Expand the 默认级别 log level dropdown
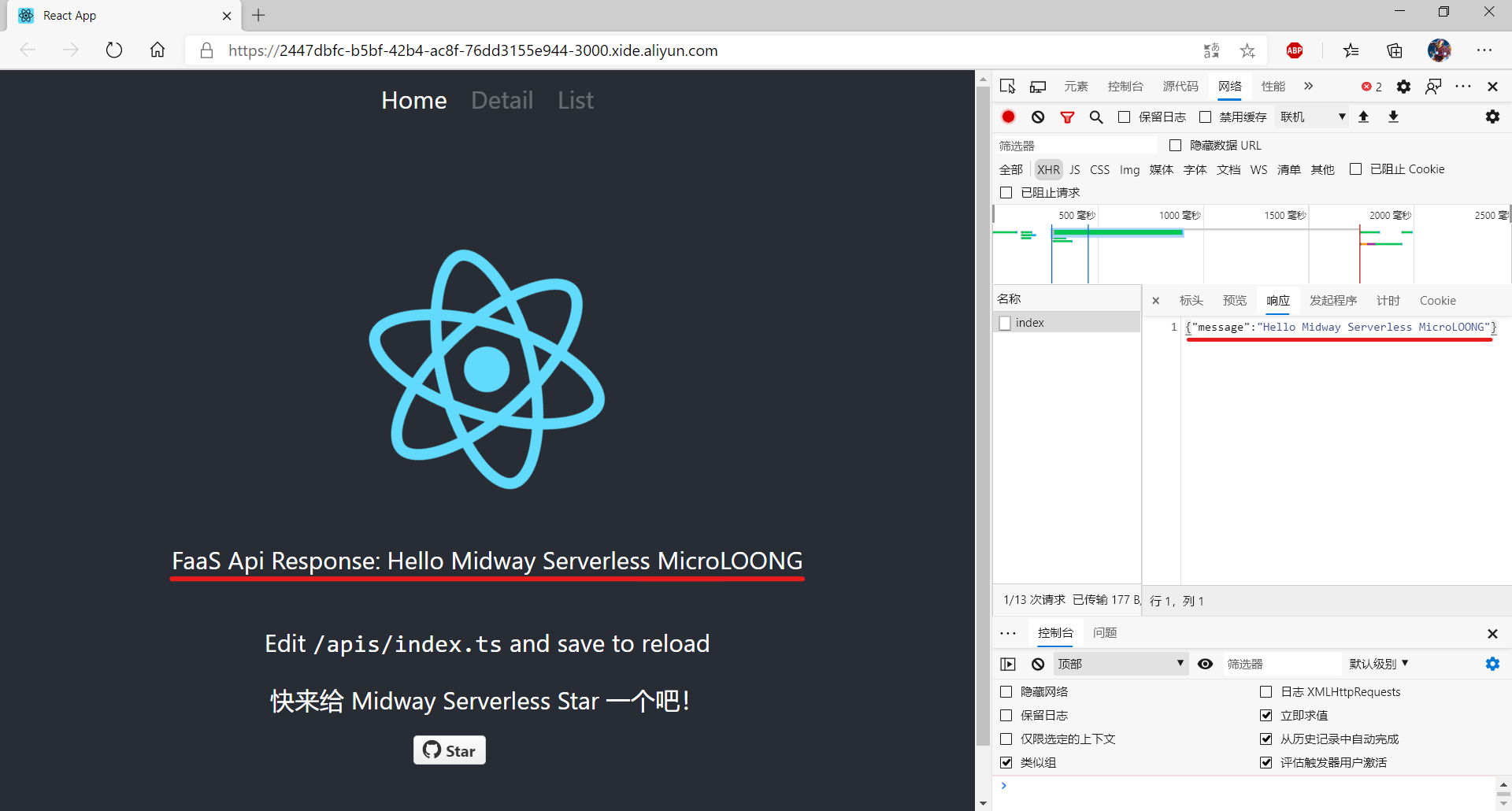The height and width of the screenshot is (811, 1512). coord(1378,664)
